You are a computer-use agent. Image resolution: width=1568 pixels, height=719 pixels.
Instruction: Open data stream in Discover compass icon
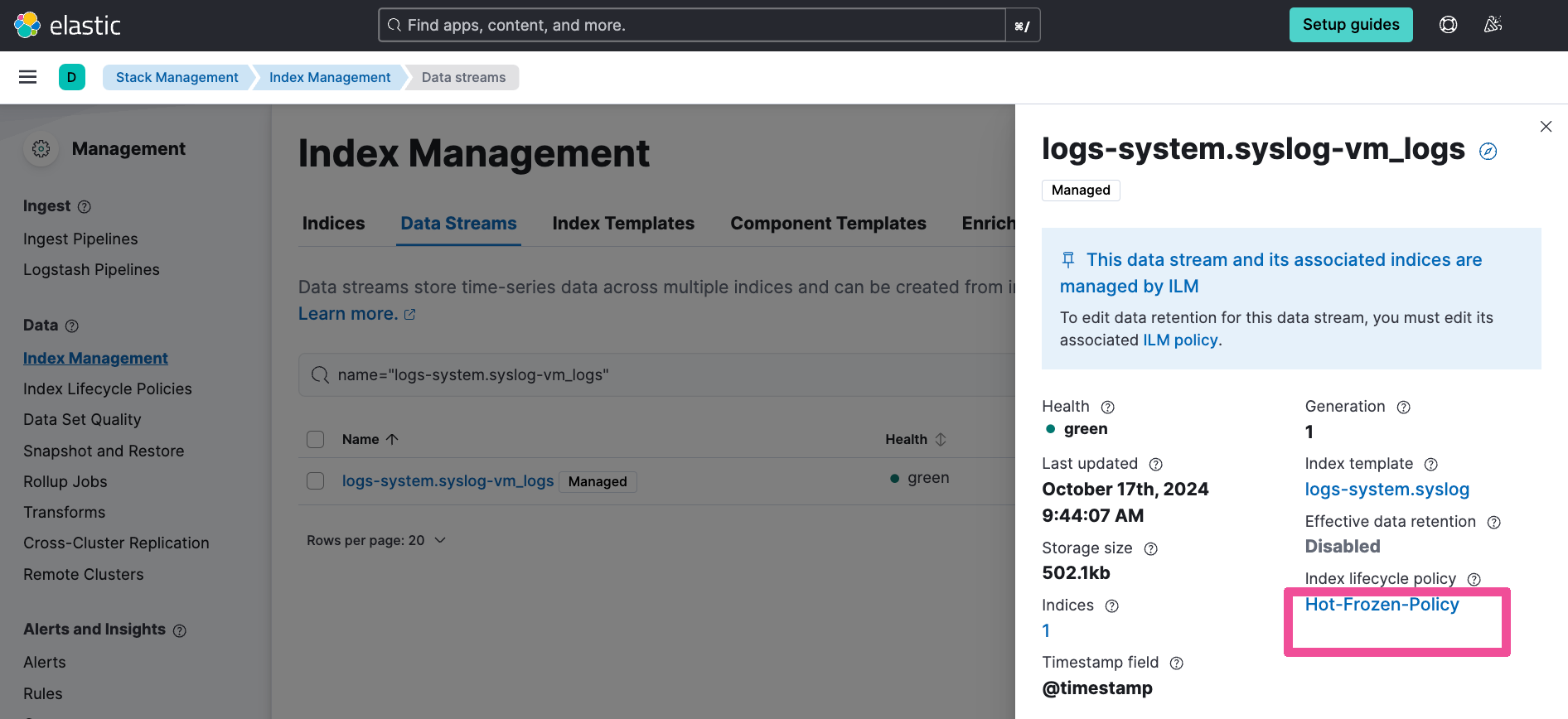pos(1488,152)
